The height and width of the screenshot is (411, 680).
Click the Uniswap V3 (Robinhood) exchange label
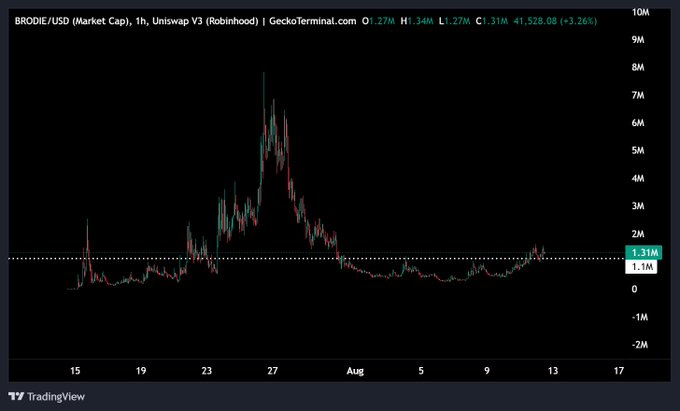(205, 21)
